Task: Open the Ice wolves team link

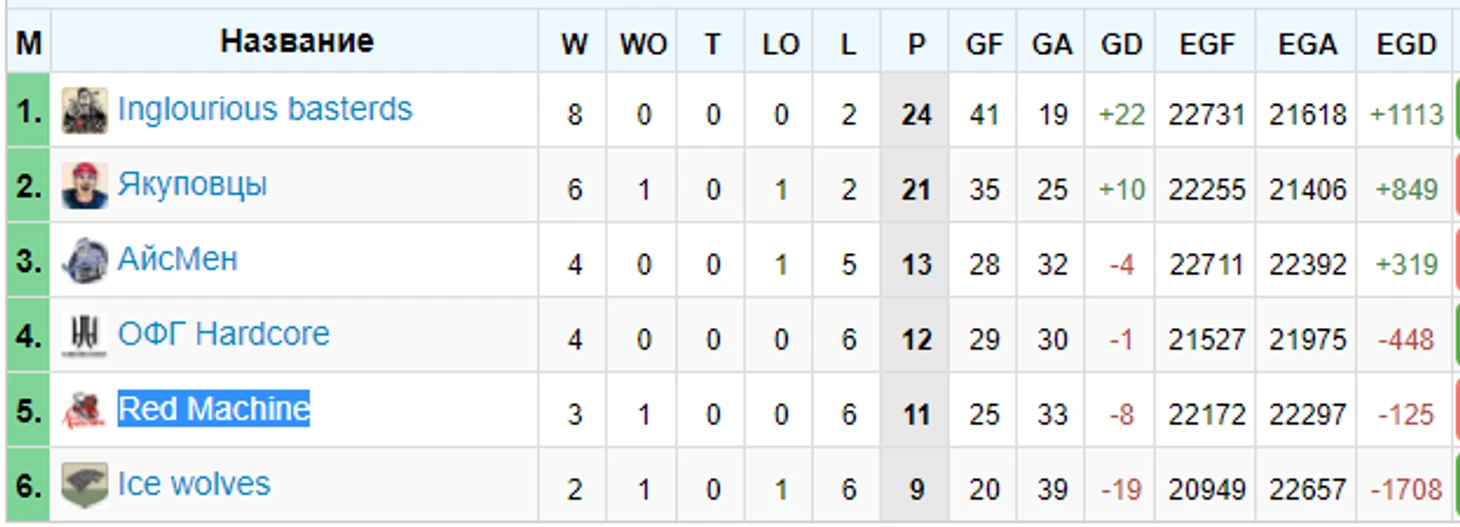Action: coord(194,484)
